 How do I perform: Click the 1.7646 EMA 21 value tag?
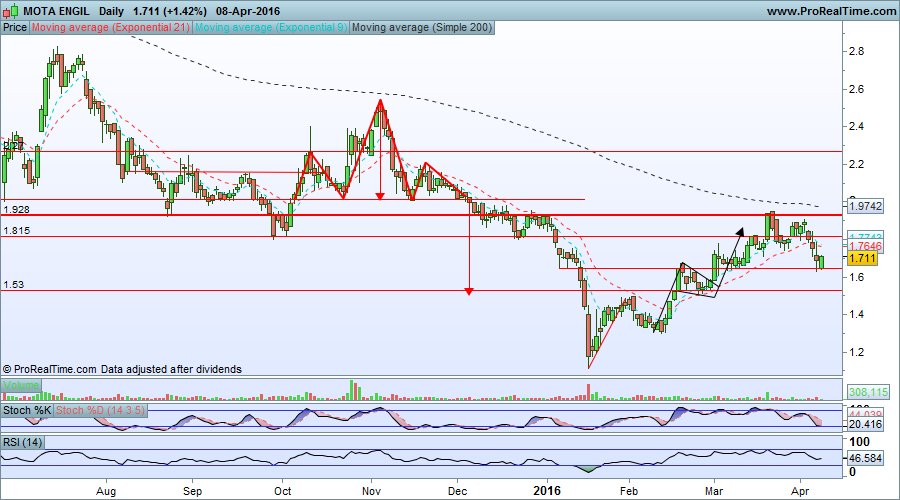[x=865, y=246]
